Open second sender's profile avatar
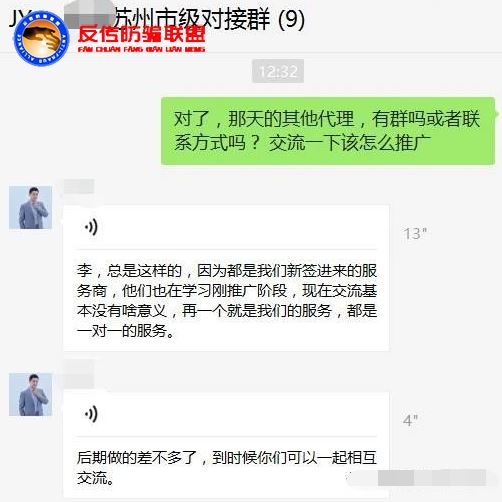The width and height of the screenshot is (502, 502). (30, 394)
